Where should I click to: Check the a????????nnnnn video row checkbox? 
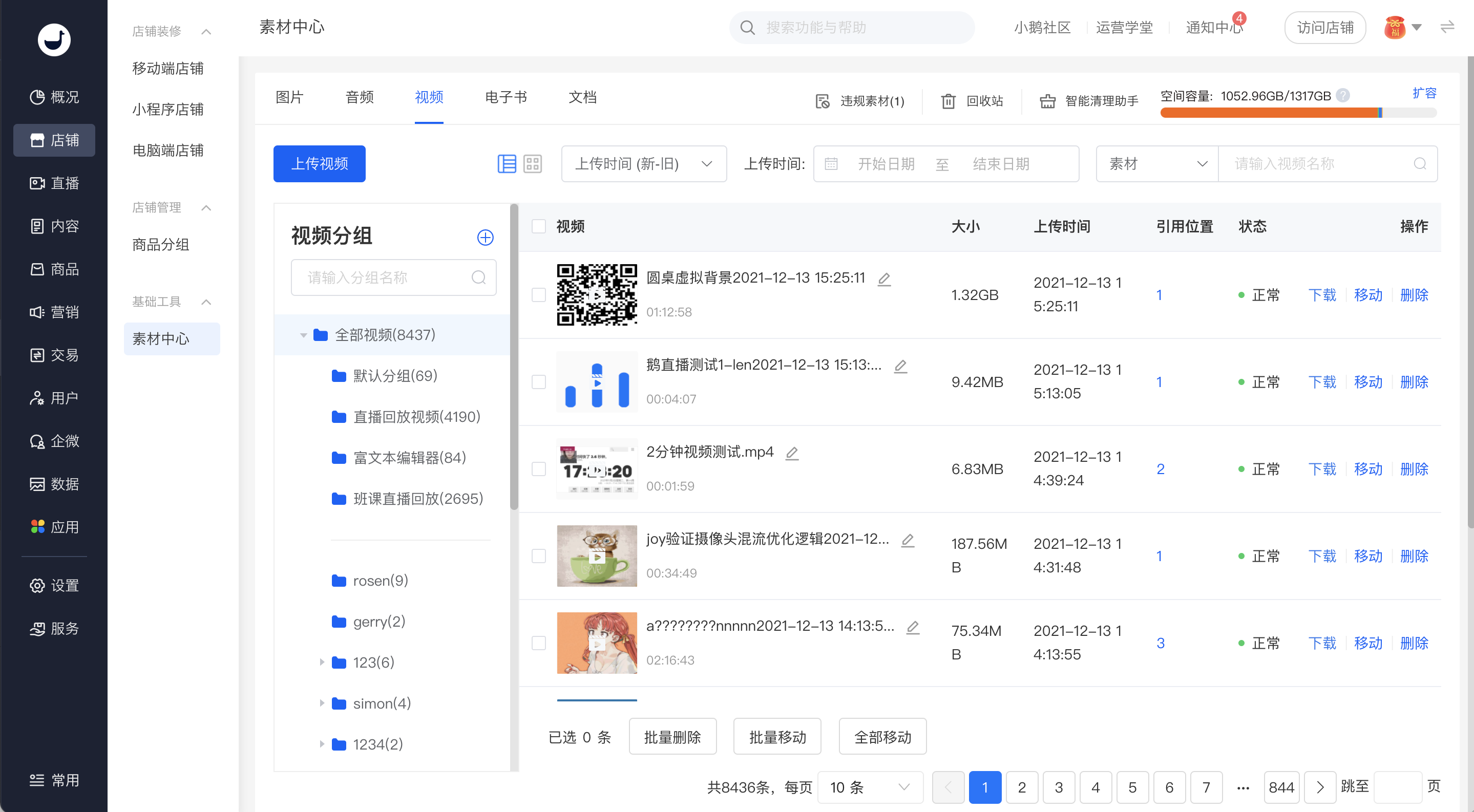point(538,644)
